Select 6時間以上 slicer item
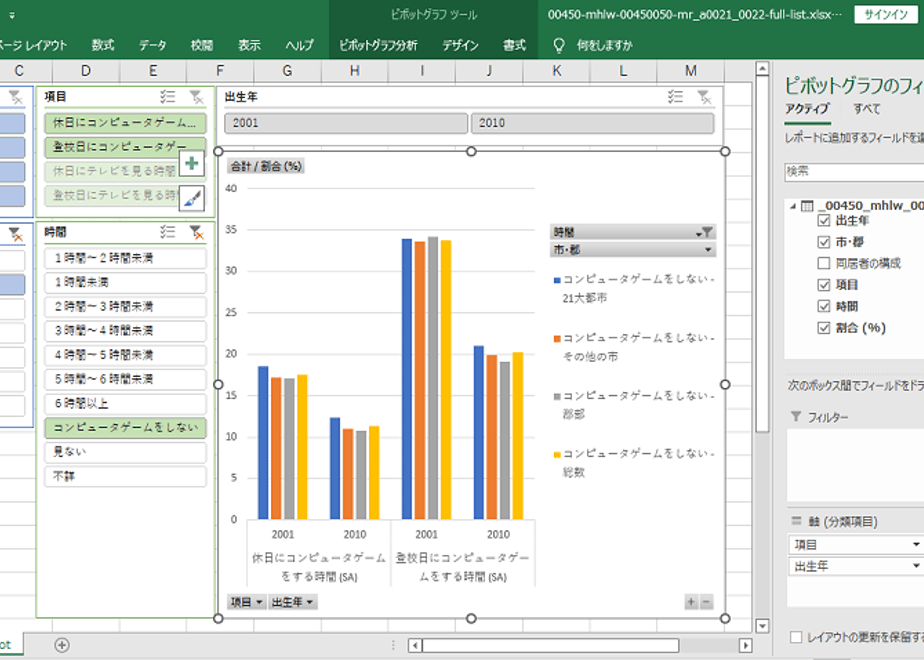924x660 pixels. (x=125, y=404)
